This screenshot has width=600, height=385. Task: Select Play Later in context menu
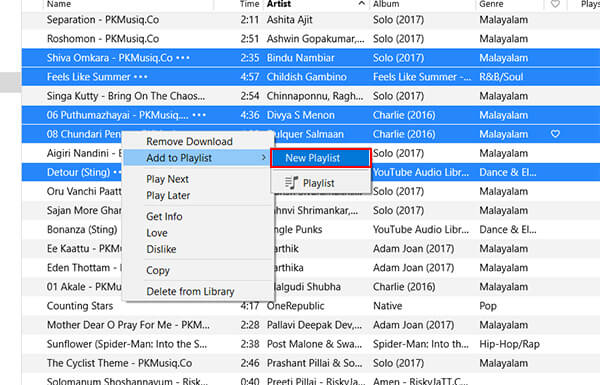coord(168,196)
